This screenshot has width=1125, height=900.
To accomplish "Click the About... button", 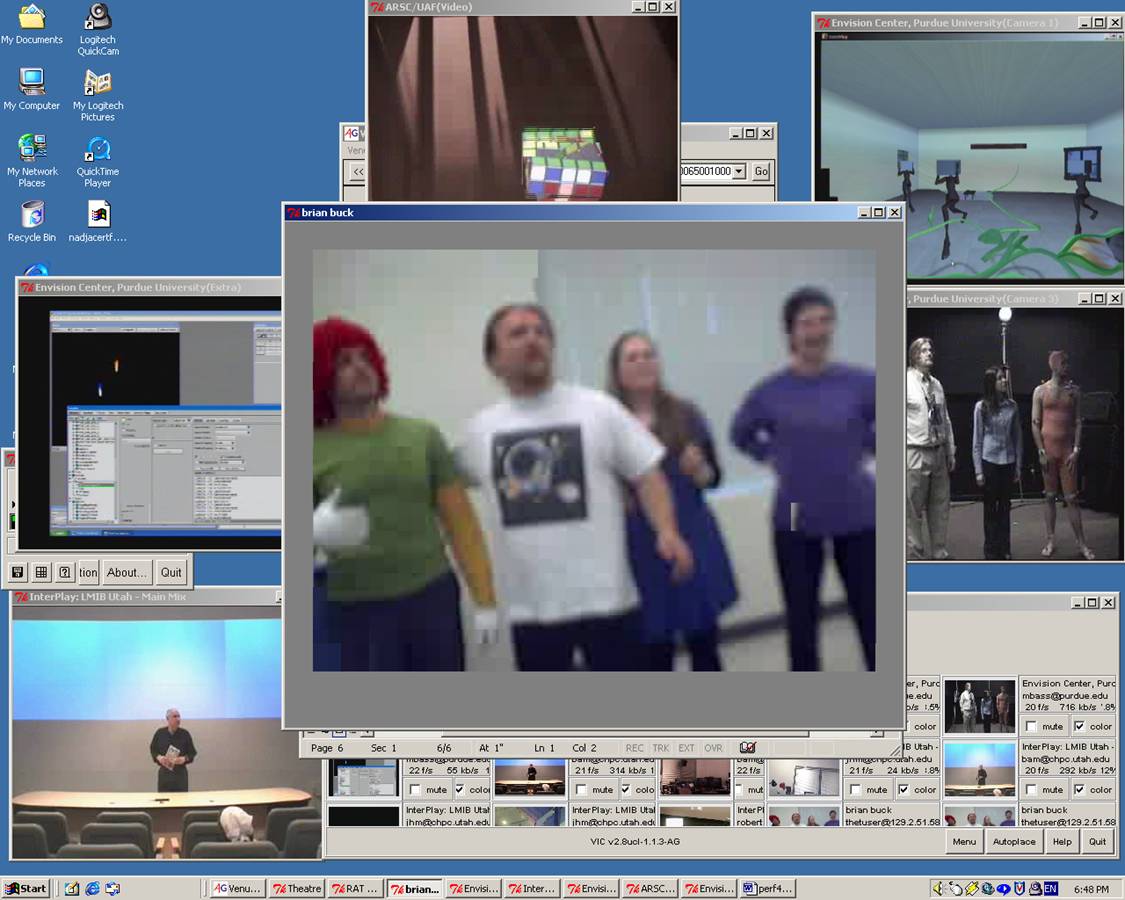I will pos(127,572).
